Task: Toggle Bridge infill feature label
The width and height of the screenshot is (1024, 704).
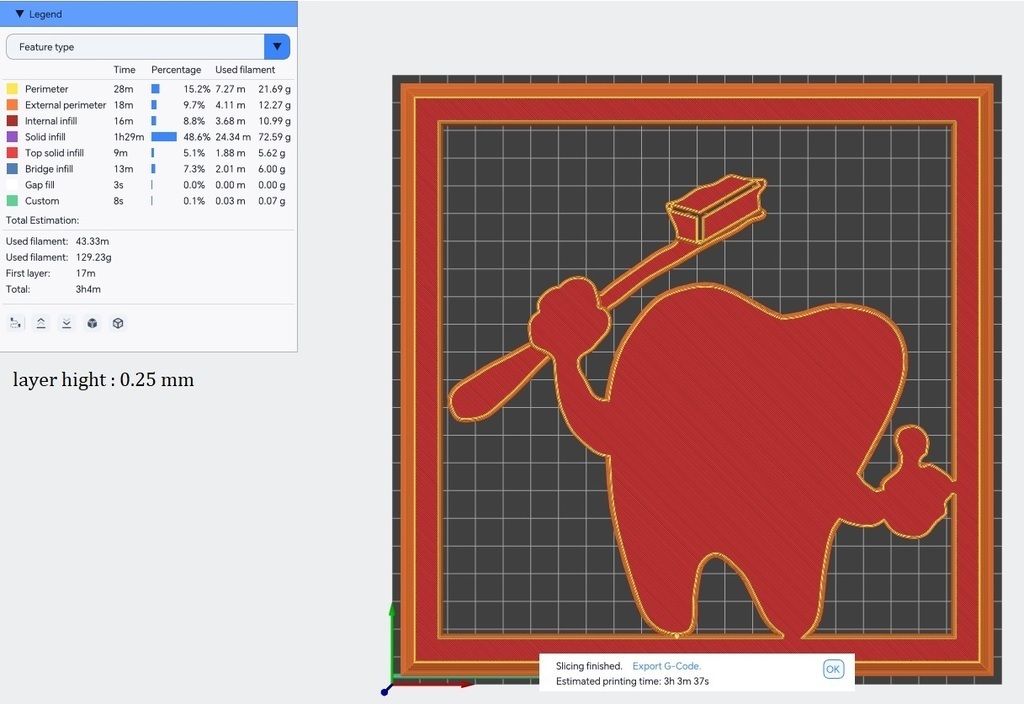Action: click(49, 168)
